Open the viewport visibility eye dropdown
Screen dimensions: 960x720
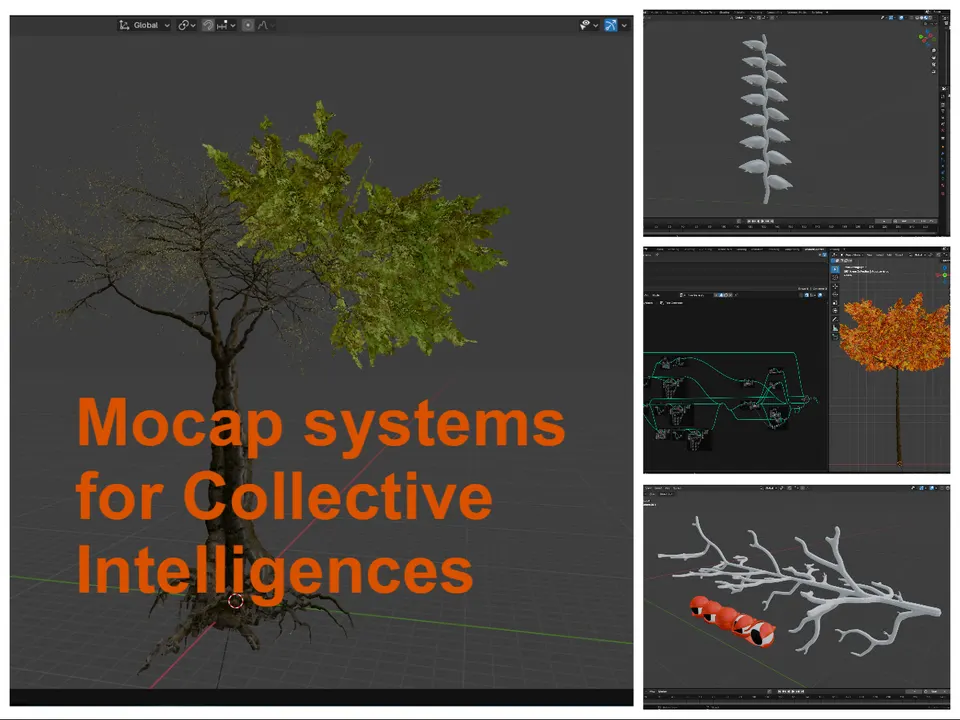[x=589, y=25]
